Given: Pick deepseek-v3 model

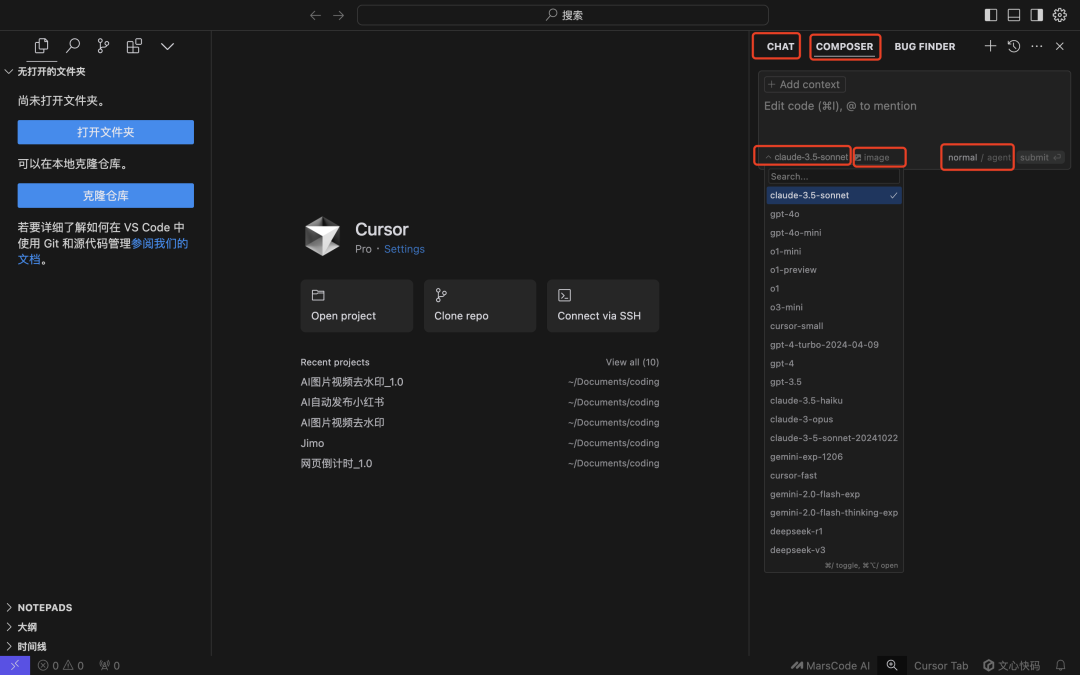Looking at the screenshot, I should tap(833, 550).
